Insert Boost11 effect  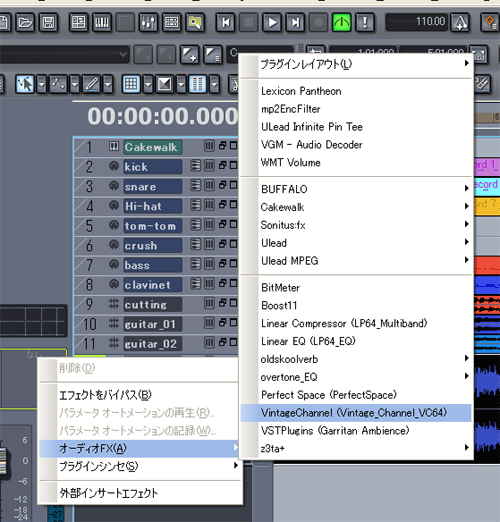coord(356,305)
